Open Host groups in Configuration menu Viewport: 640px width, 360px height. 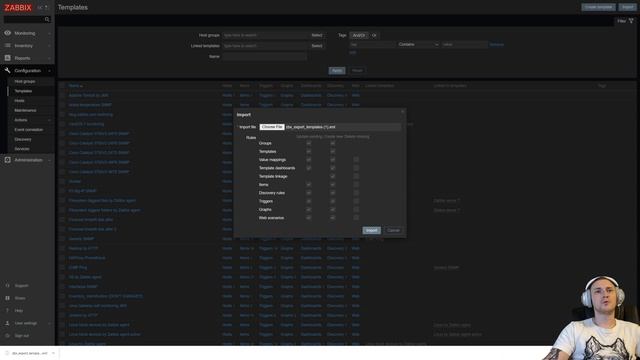point(25,81)
